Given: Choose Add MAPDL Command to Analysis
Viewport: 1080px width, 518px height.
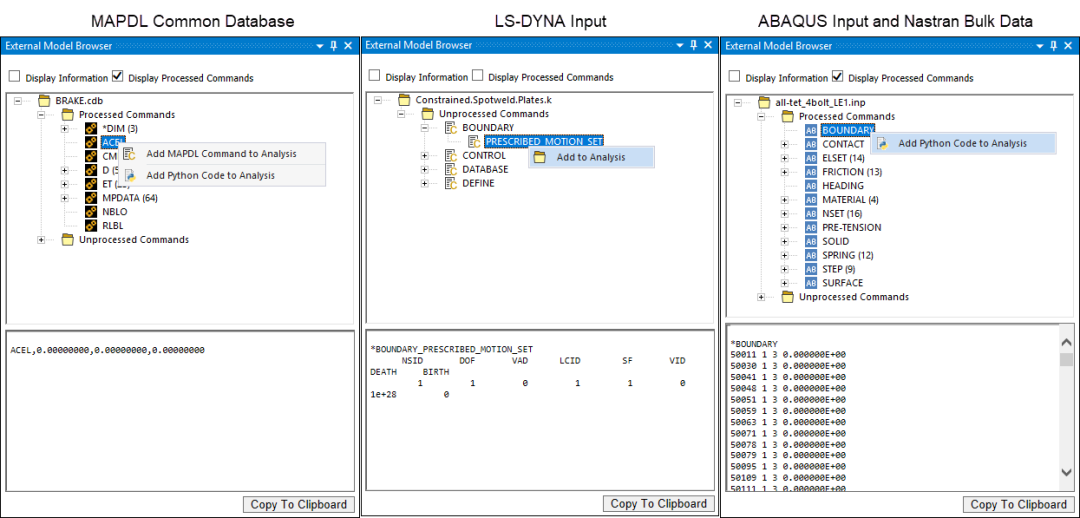Looking at the screenshot, I should [x=222, y=154].
